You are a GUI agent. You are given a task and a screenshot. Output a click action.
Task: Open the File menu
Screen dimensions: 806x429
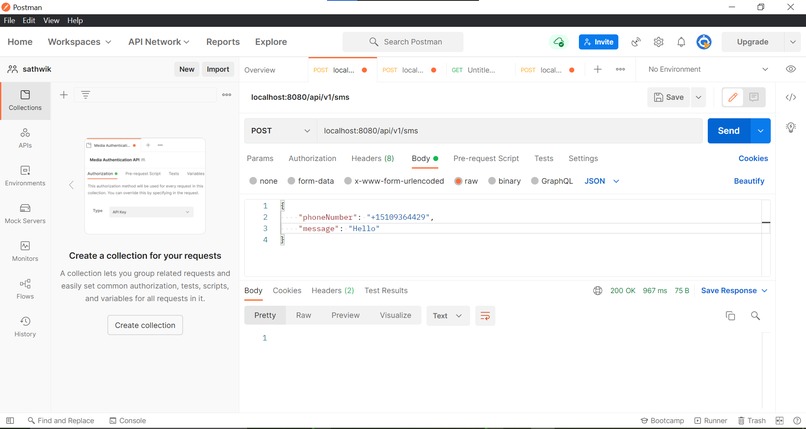(x=9, y=21)
